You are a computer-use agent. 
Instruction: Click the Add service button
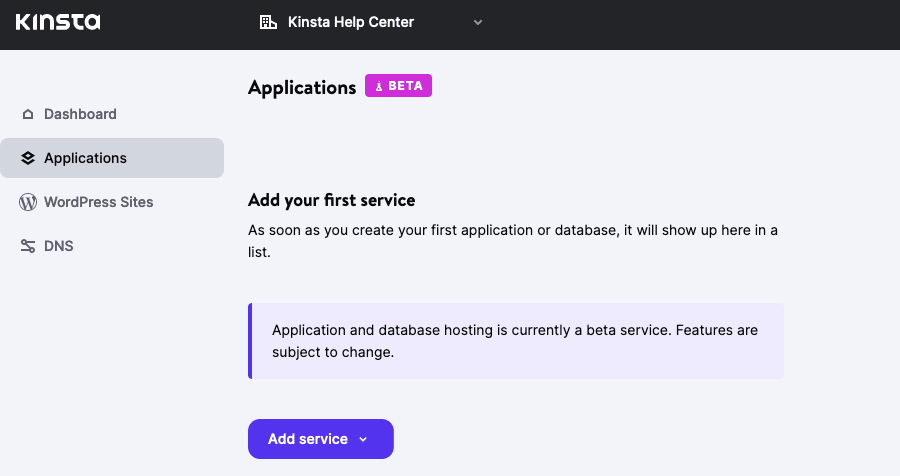point(321,439)
